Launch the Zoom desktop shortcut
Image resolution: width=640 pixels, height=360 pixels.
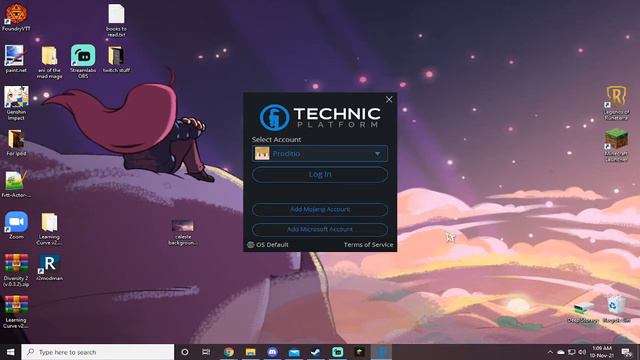pos(16,225)
